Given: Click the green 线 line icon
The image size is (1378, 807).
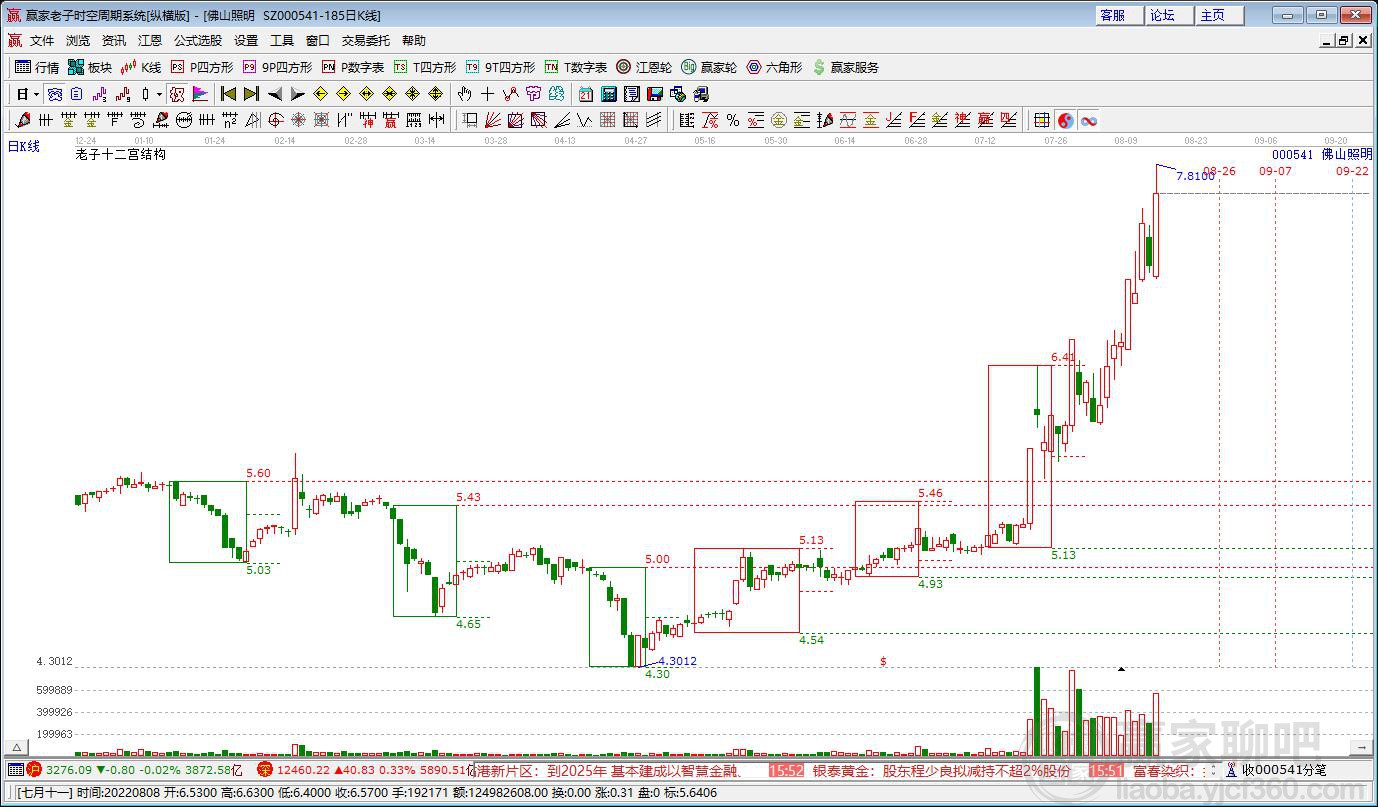Looking at the screenshot, I should [x=556, y=94].
